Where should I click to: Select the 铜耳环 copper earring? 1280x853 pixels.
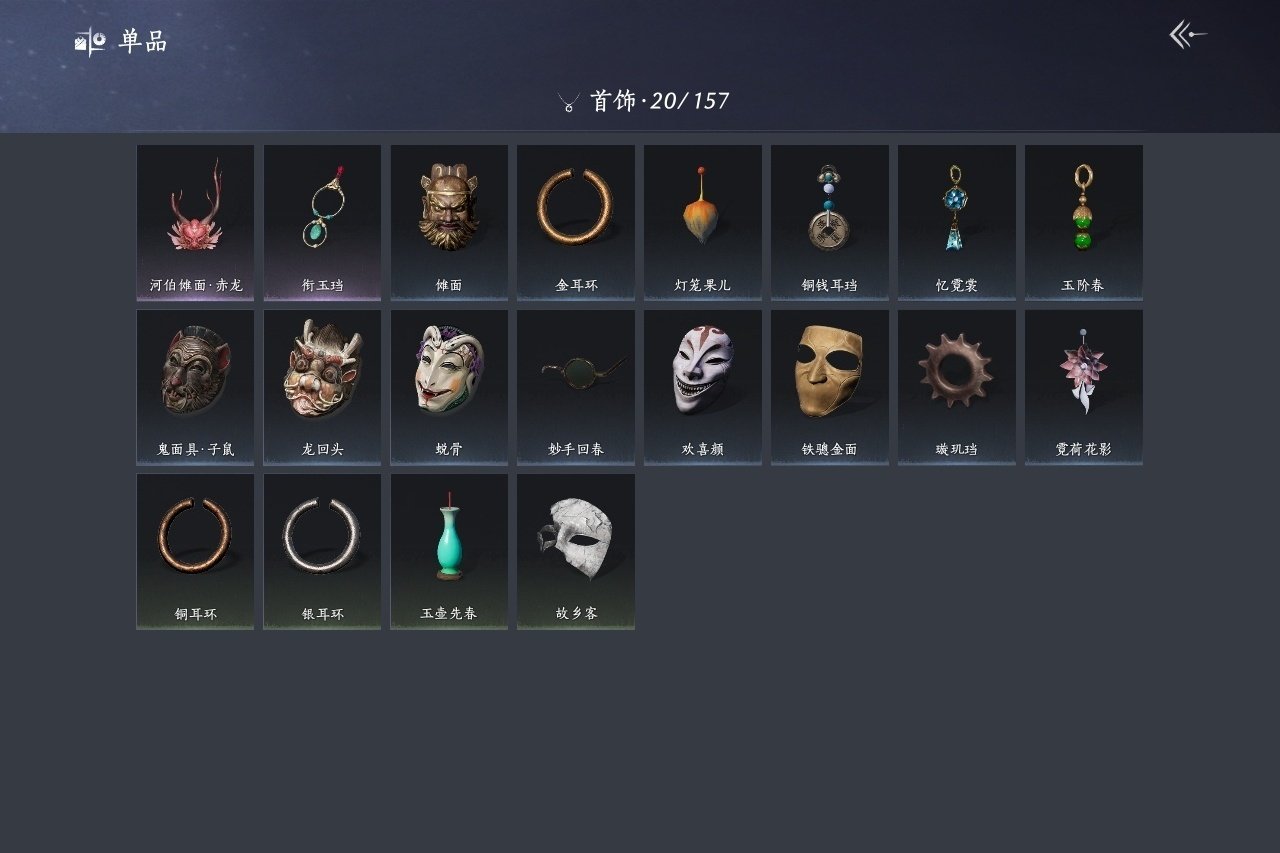point(195,551)
